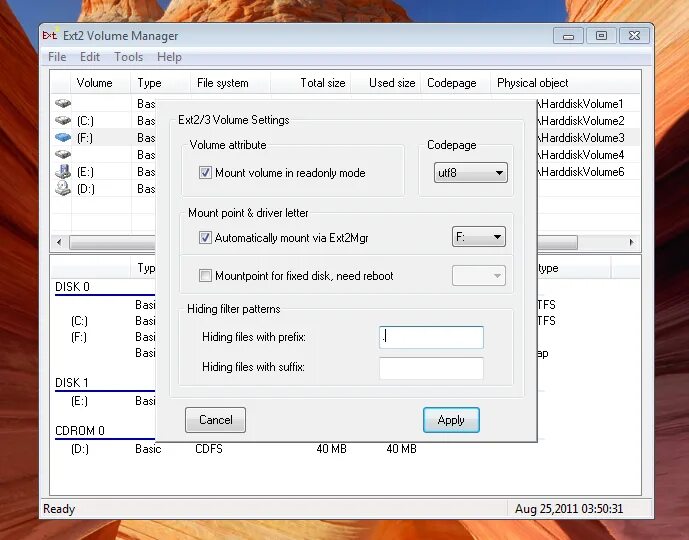Image resolution: width=689 pixels, height=540 pixels.
Task: Select (F:) under DISK 0
Action: [79, 337]
